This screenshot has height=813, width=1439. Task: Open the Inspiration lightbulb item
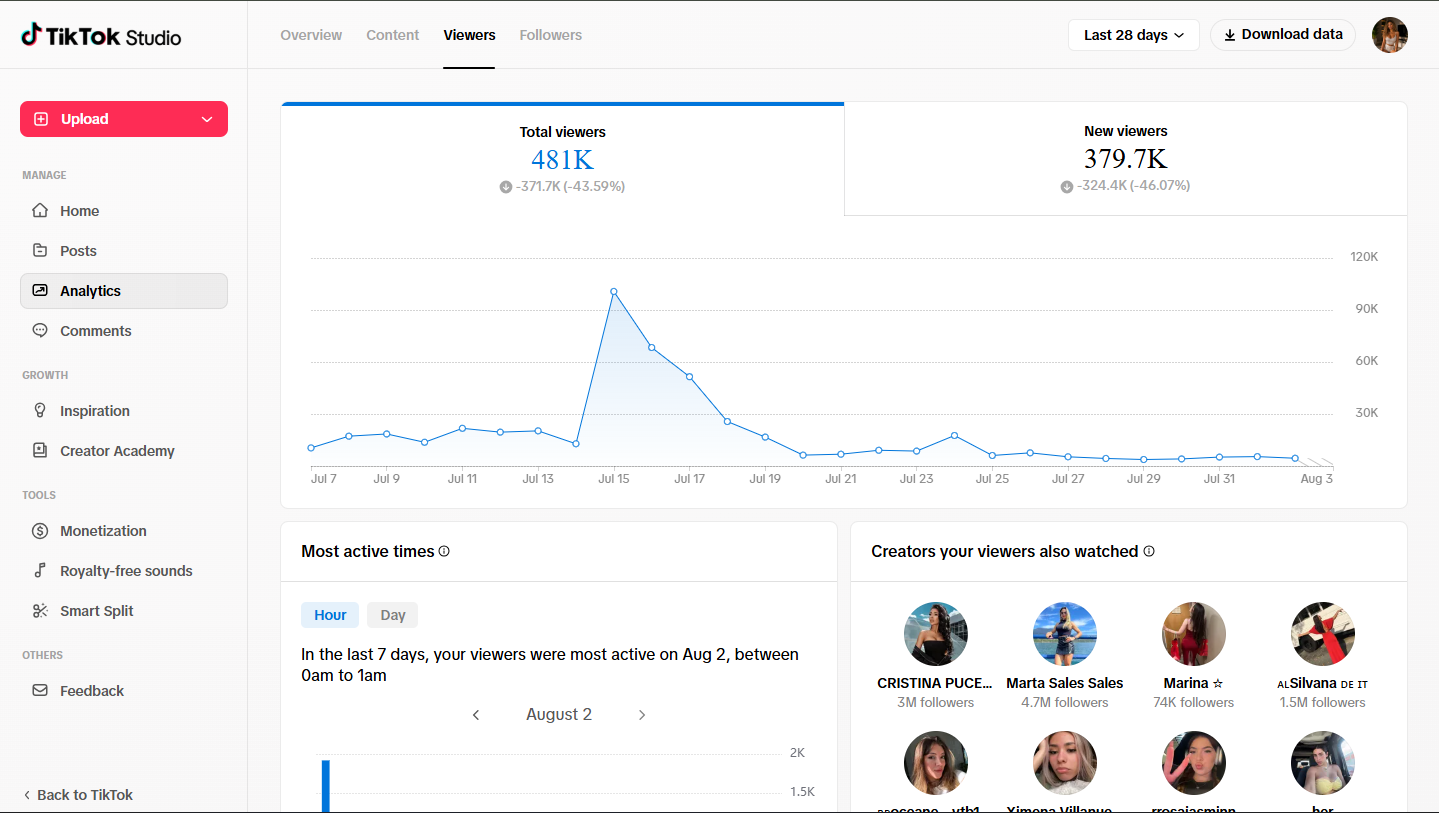coord(124,411)
